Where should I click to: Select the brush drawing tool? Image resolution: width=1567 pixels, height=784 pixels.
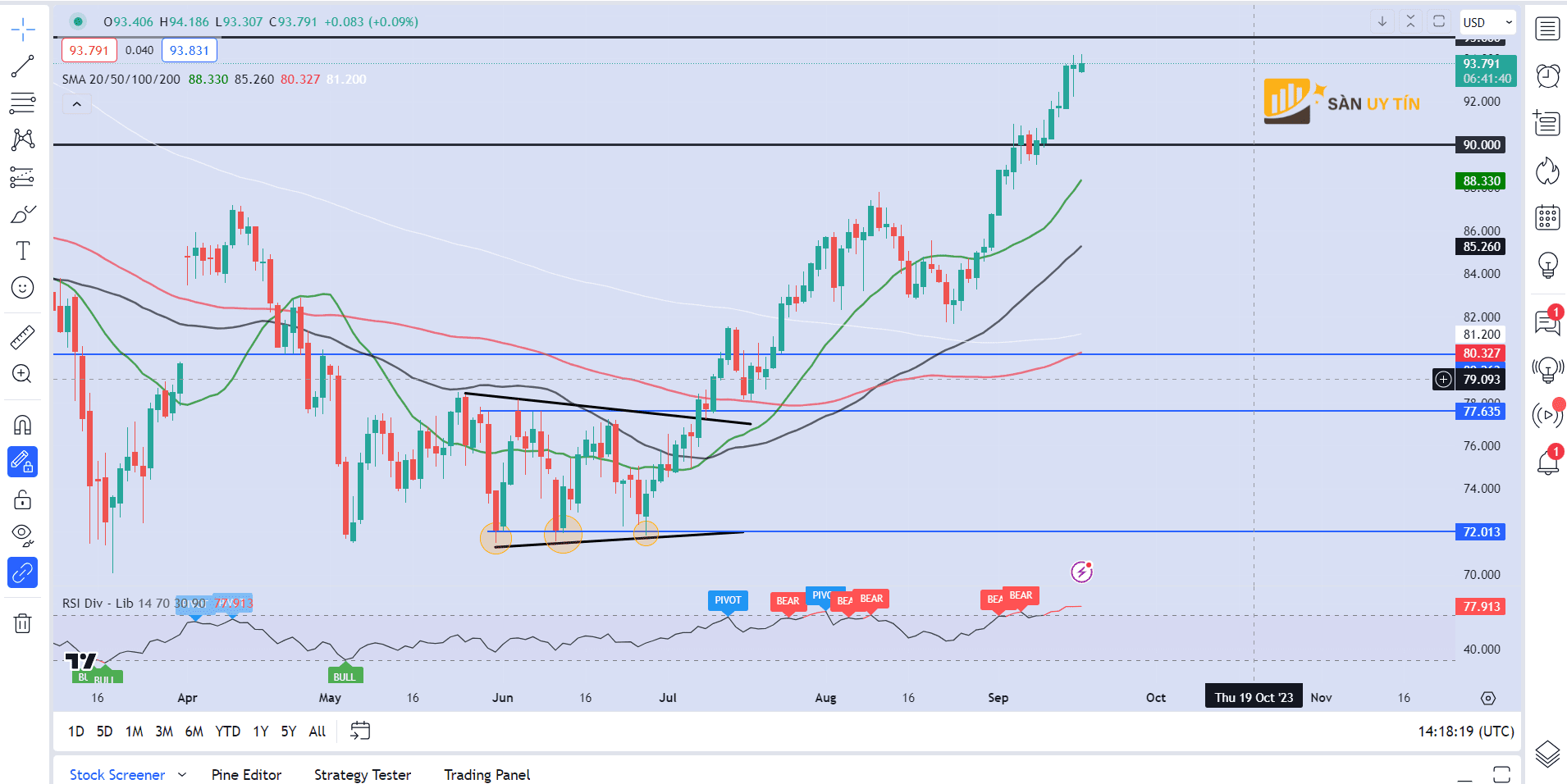point(23,214)
